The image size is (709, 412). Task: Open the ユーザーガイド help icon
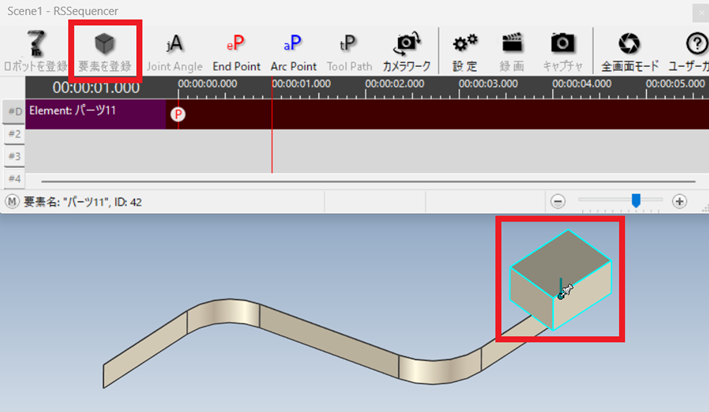(x=695, y=51)
